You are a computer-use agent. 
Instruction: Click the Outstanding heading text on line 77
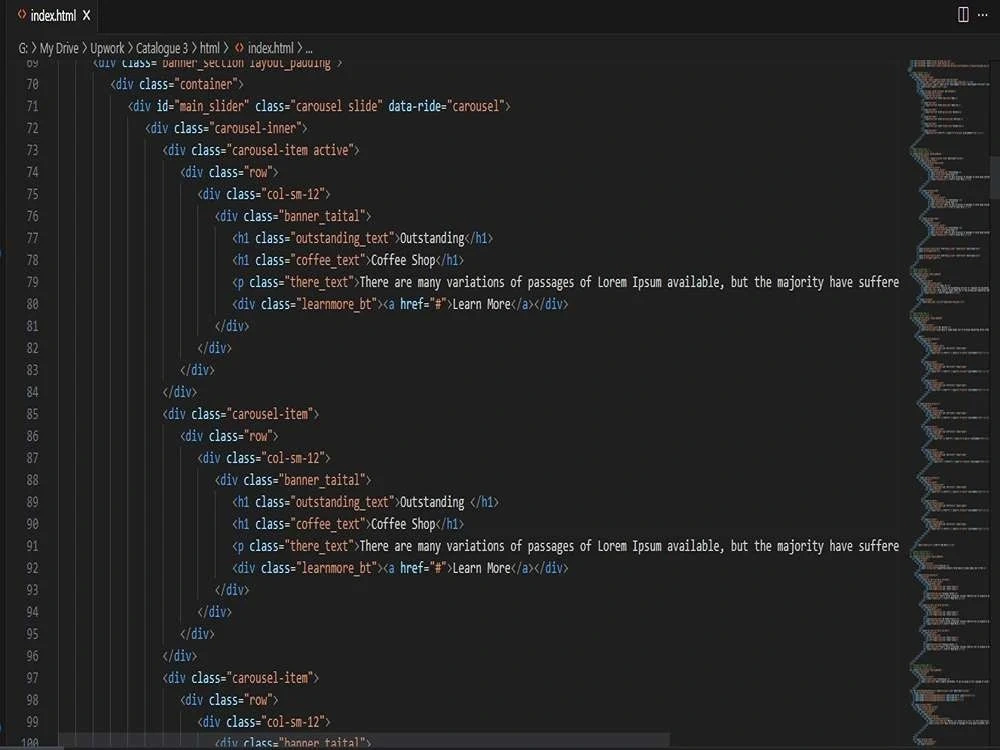pos(432,239)
